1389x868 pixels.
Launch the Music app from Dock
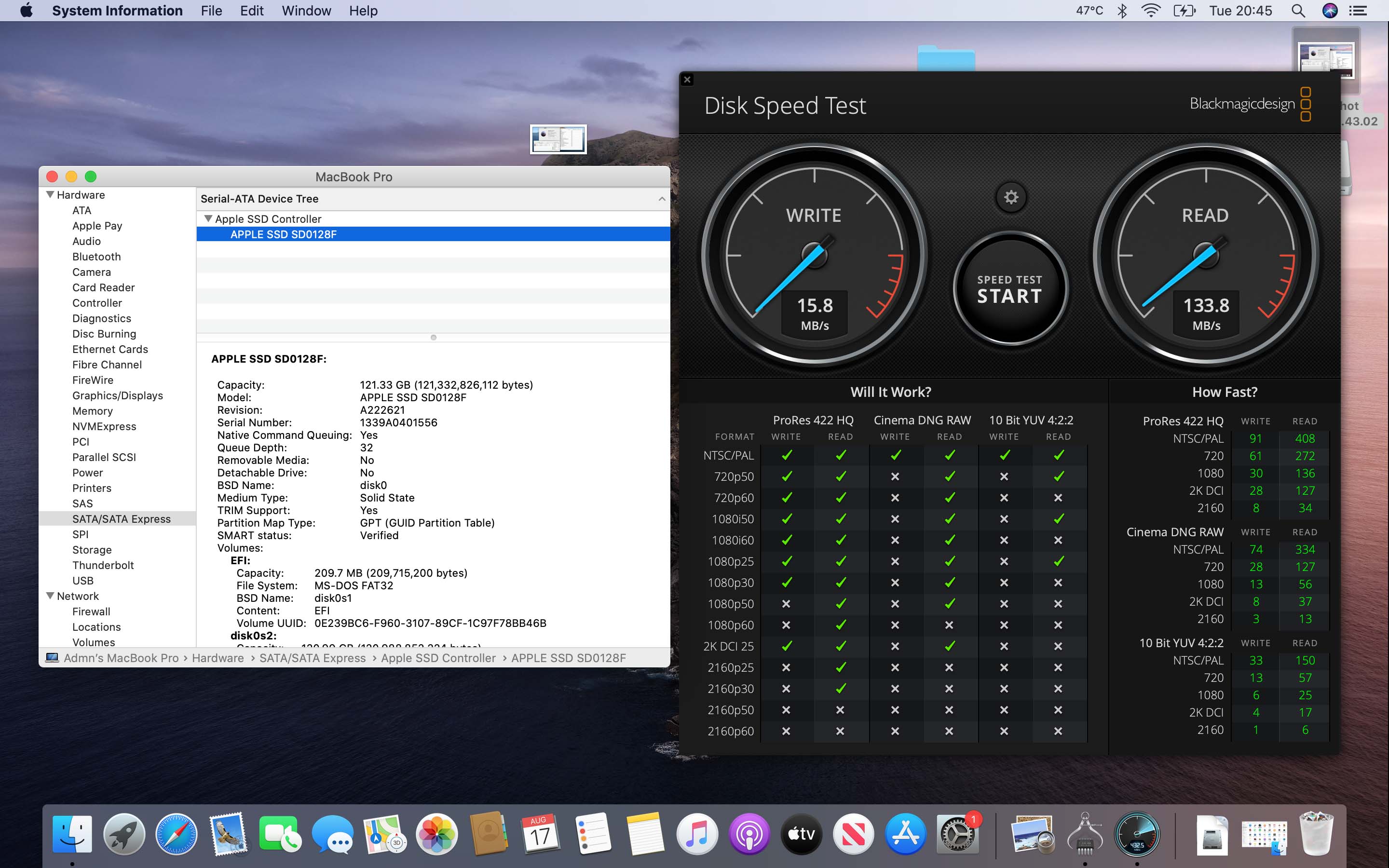[x=697, y=834]
